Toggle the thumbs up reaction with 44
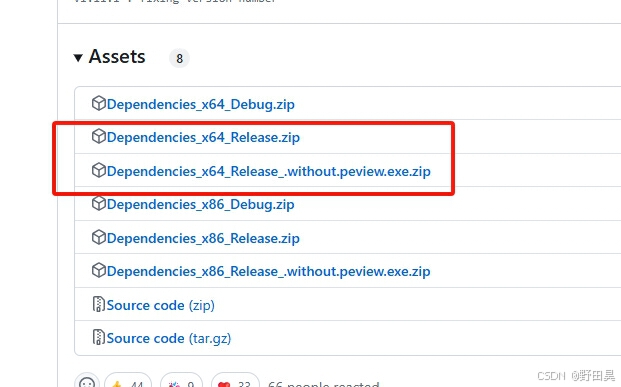This screenshot has height=387, width=621. (128, 382)
